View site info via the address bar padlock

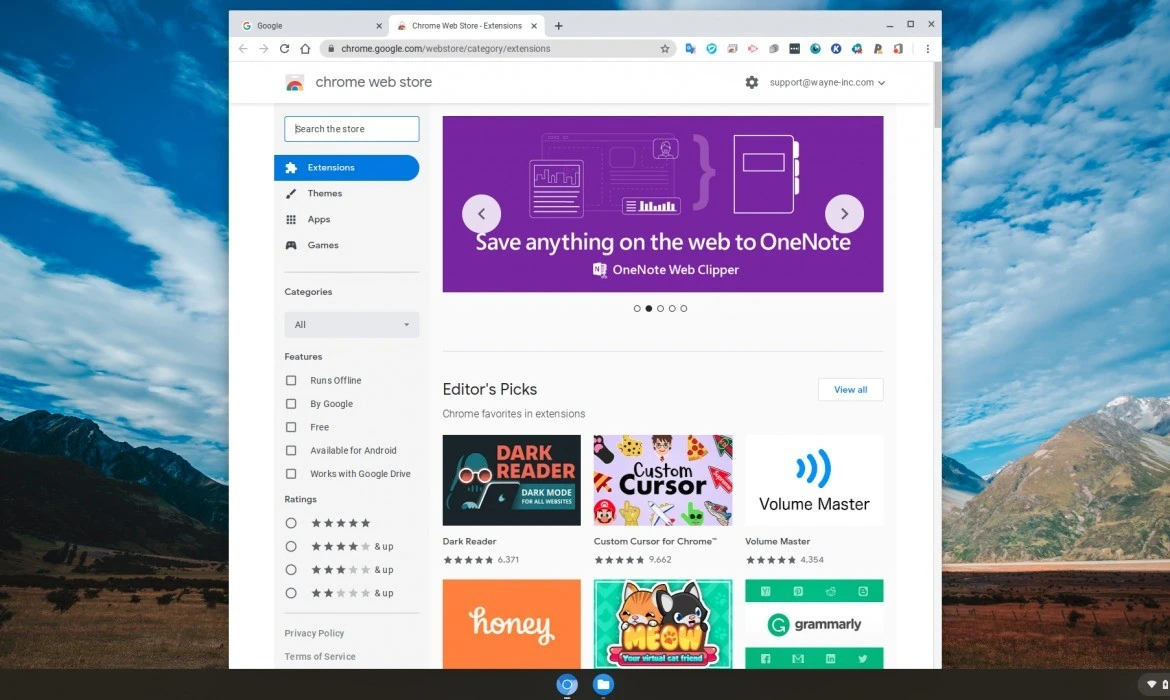(x=331, y=49)
